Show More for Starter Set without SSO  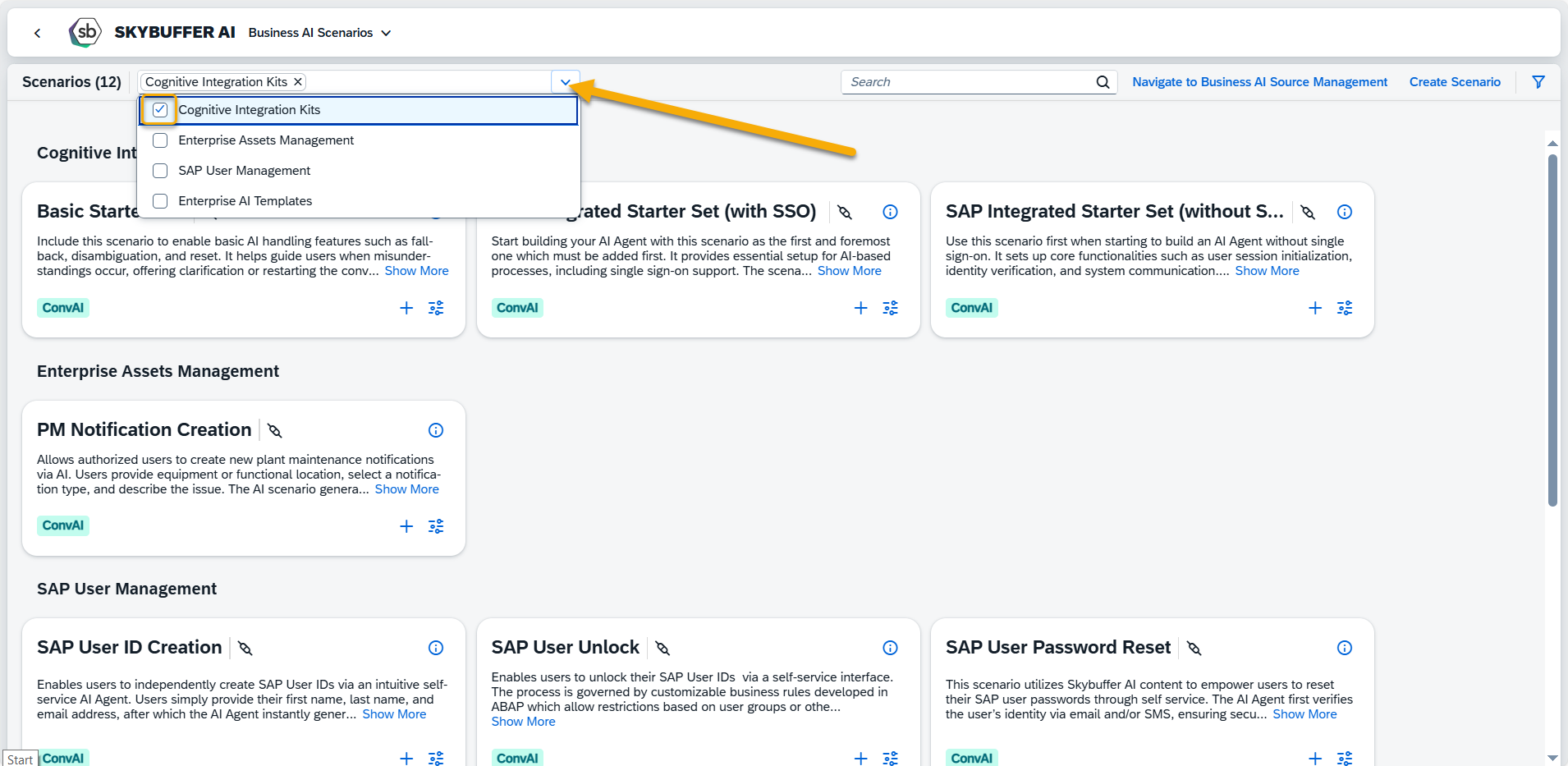(1268, 271)
